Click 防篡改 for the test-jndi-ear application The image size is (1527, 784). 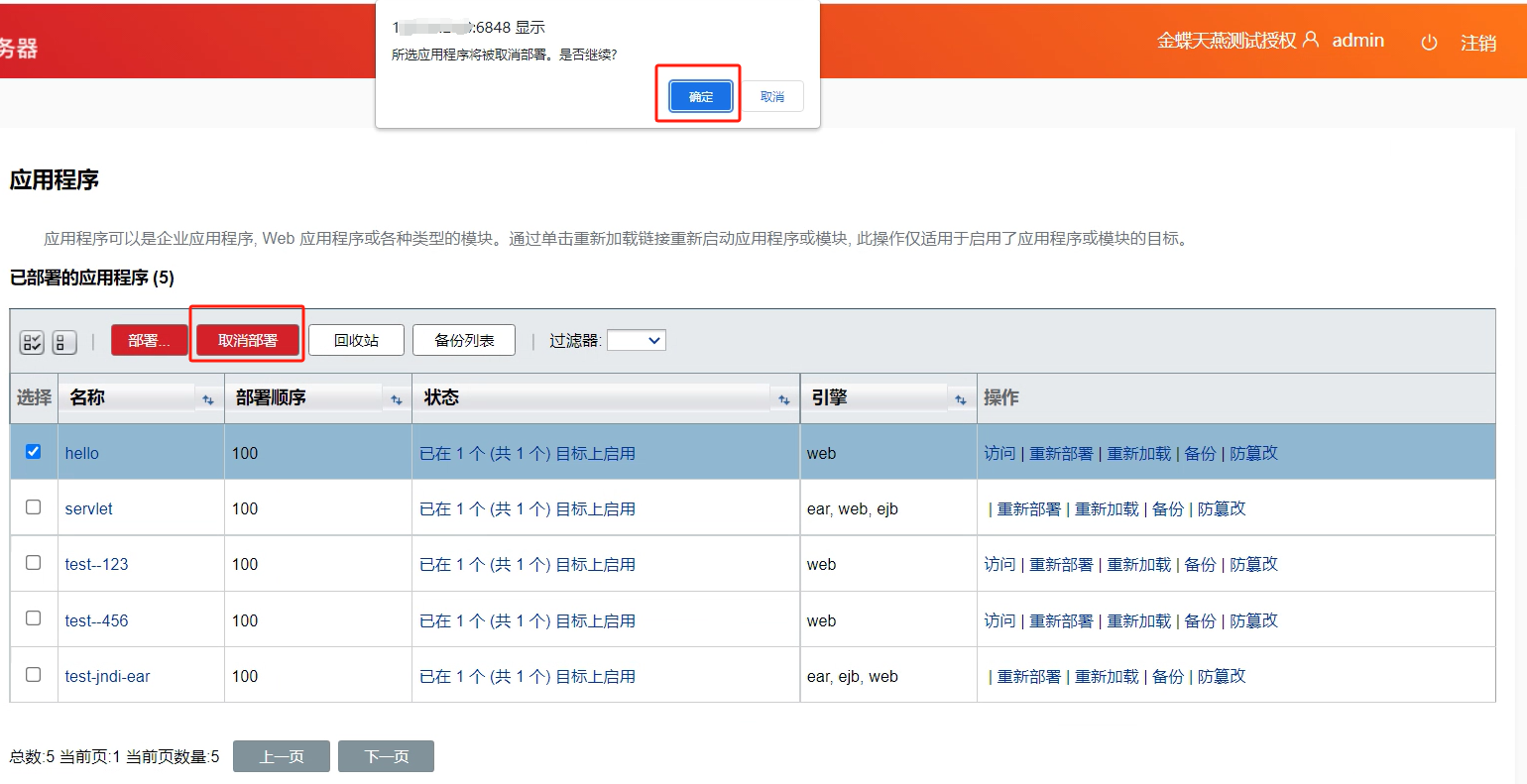coord(1222,676)
